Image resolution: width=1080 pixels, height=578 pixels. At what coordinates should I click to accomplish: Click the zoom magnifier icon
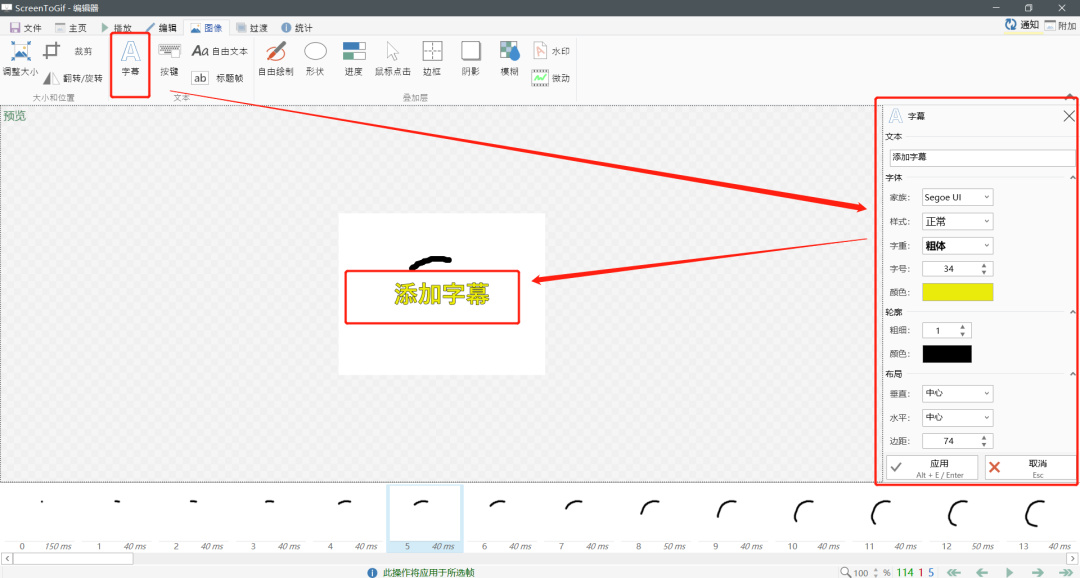[x=845, y=572]
